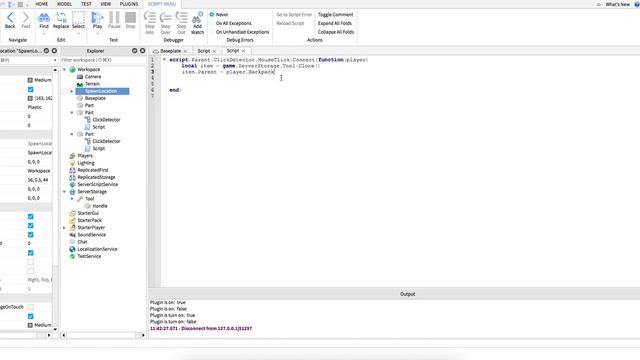The image size is (640, 360).
Task: Collapse the Workspace tree node
Action: pyautogui.click(x=64, y=70)
